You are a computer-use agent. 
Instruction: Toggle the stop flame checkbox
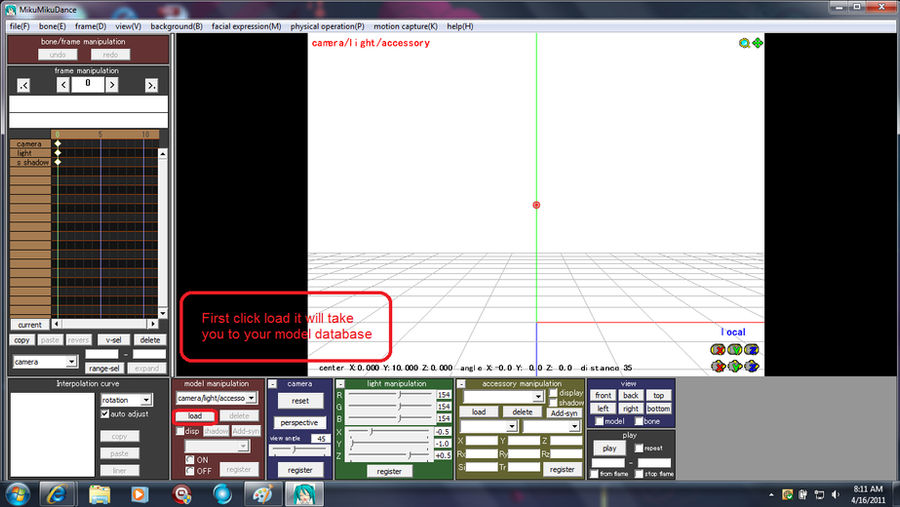click(639, 474)
